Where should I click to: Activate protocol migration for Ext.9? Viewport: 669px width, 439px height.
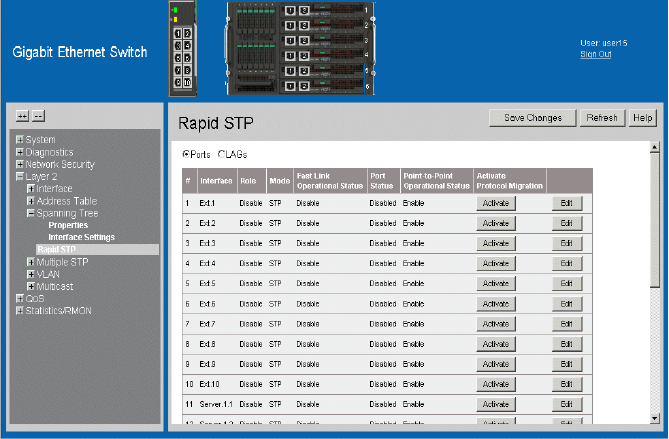point(496,364)
